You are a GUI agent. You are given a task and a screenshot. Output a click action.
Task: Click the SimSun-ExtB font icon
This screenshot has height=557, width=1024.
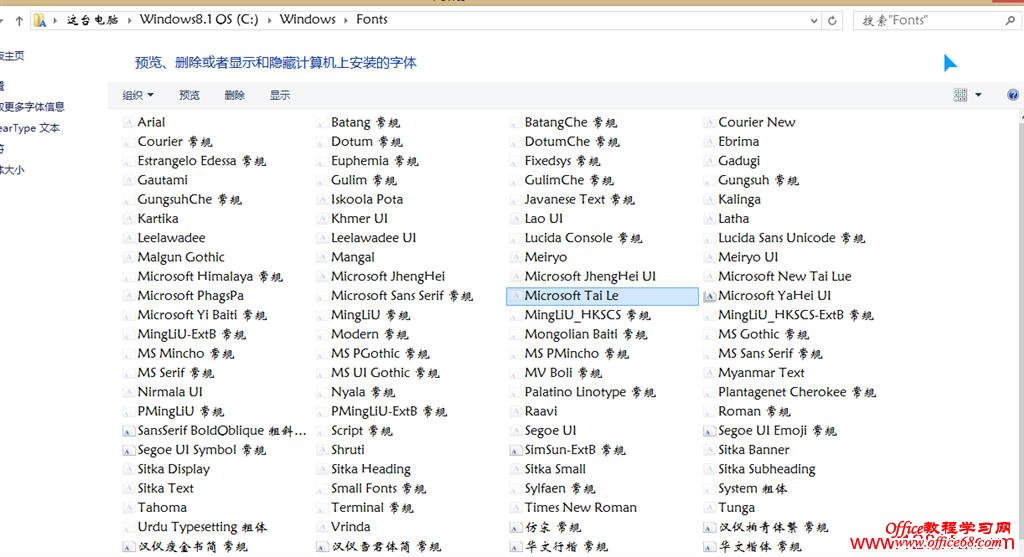click(x=516, y=451)
